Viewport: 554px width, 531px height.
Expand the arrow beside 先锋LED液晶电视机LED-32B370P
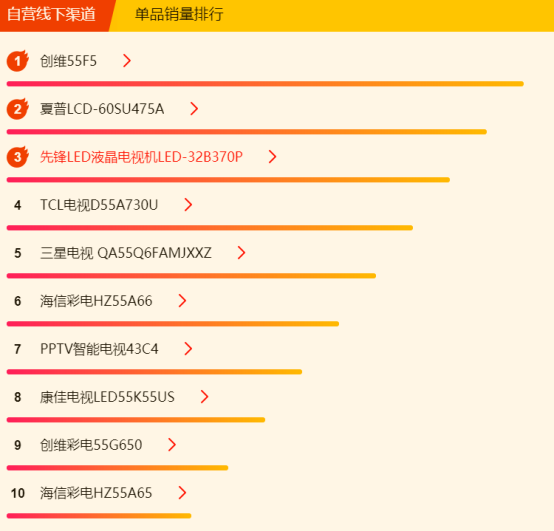tap(272, 157)
